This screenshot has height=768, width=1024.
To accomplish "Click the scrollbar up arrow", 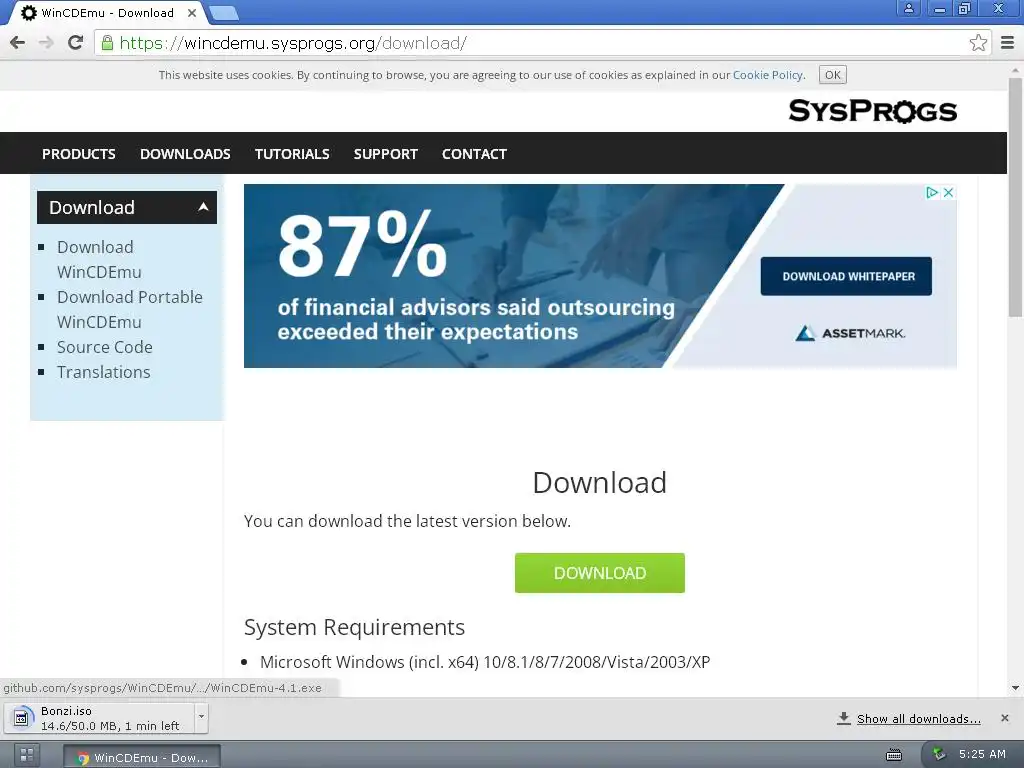I will click(x=1015, y=69).
